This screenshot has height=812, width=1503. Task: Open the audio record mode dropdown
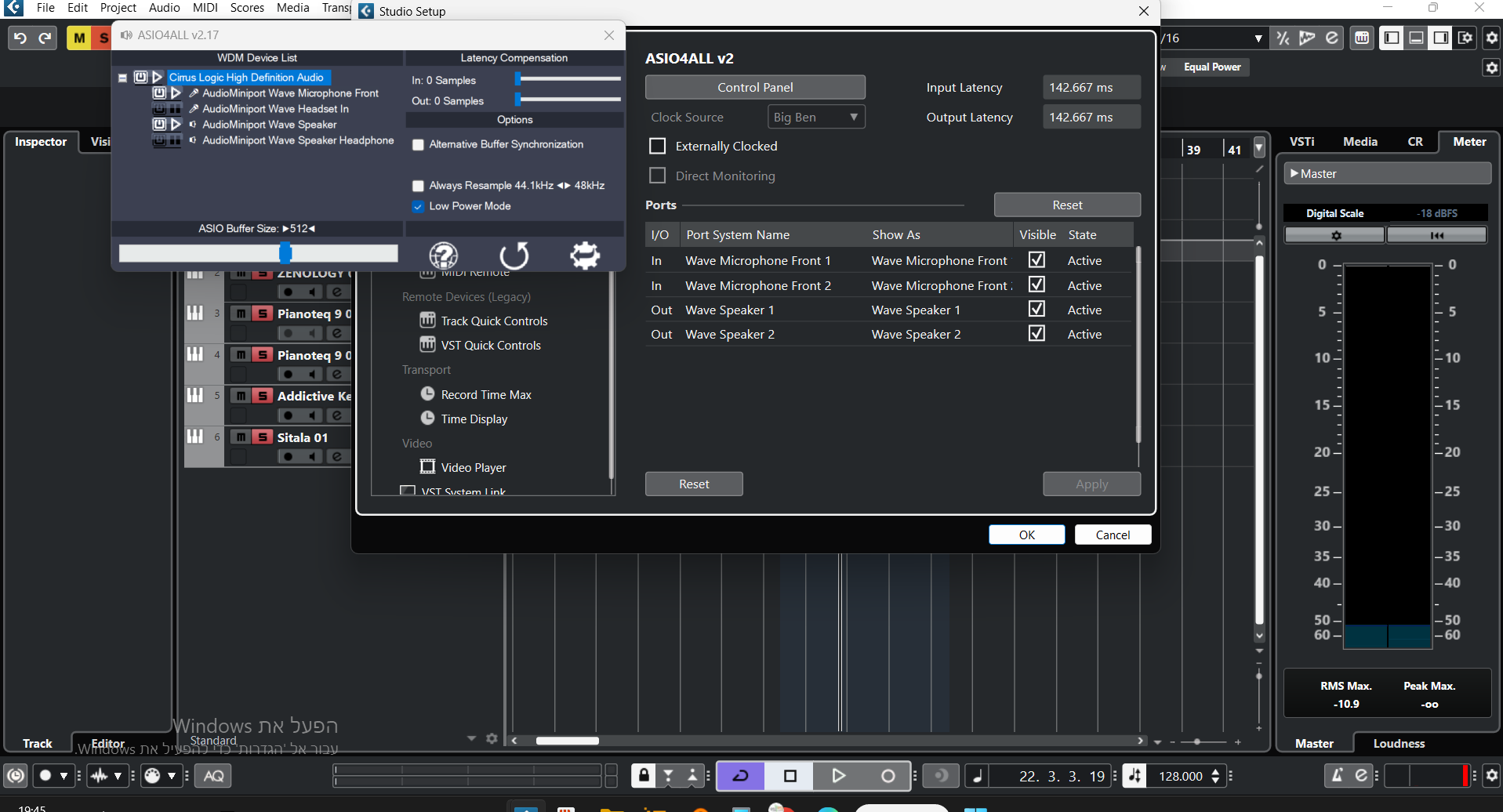coord(118,776)
